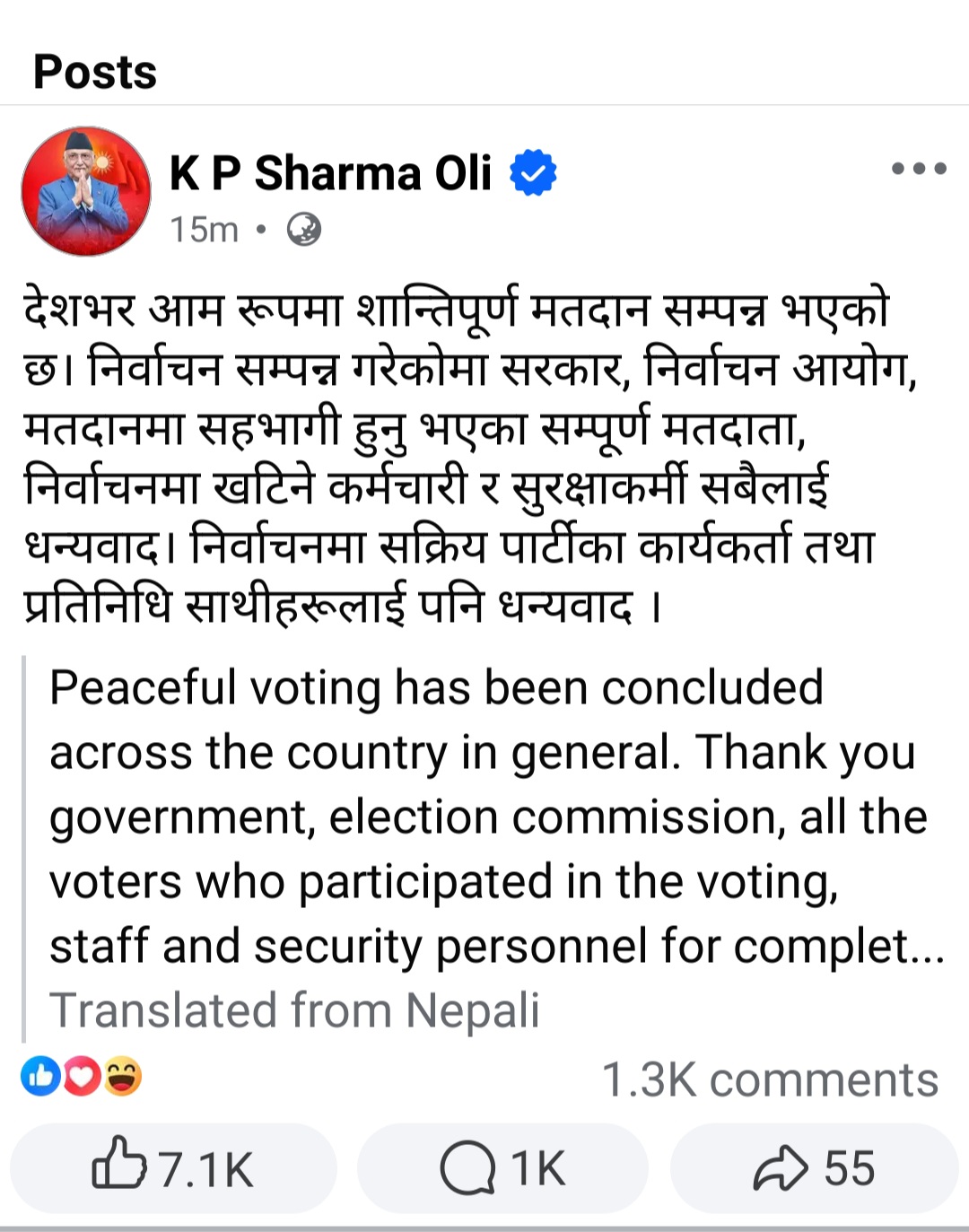The height and width of the screenshot is (1232, 969).
Task: Click the blue verified badge
Action: [533, 172]
